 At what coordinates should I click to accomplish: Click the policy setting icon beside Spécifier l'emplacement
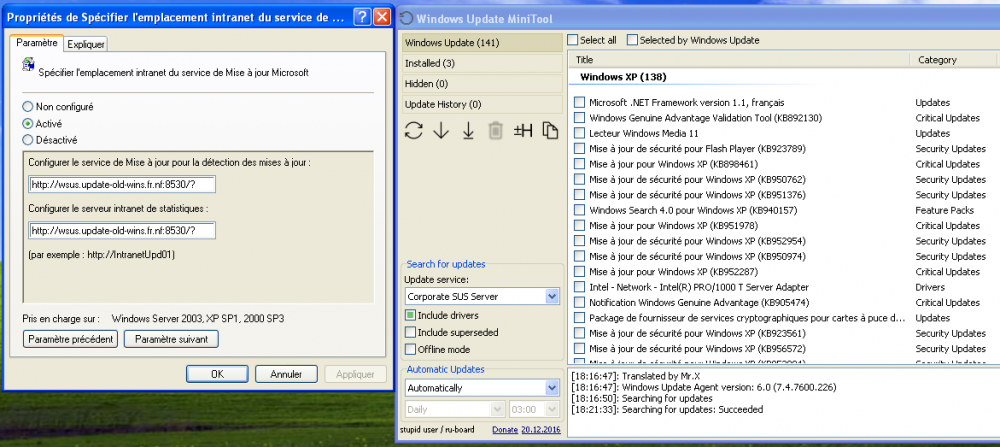(29, 64)
